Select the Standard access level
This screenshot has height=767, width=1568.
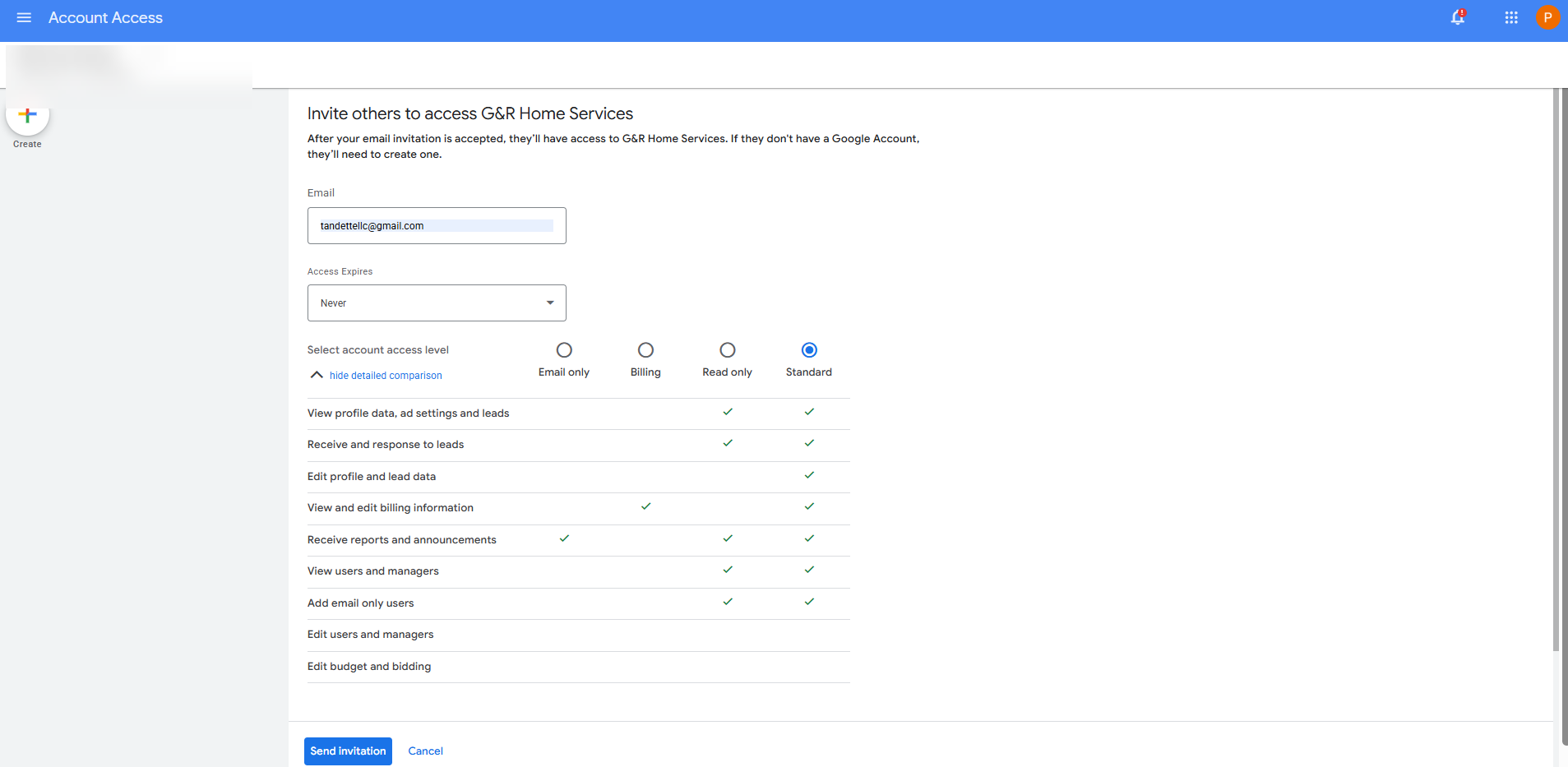[809, 350]
